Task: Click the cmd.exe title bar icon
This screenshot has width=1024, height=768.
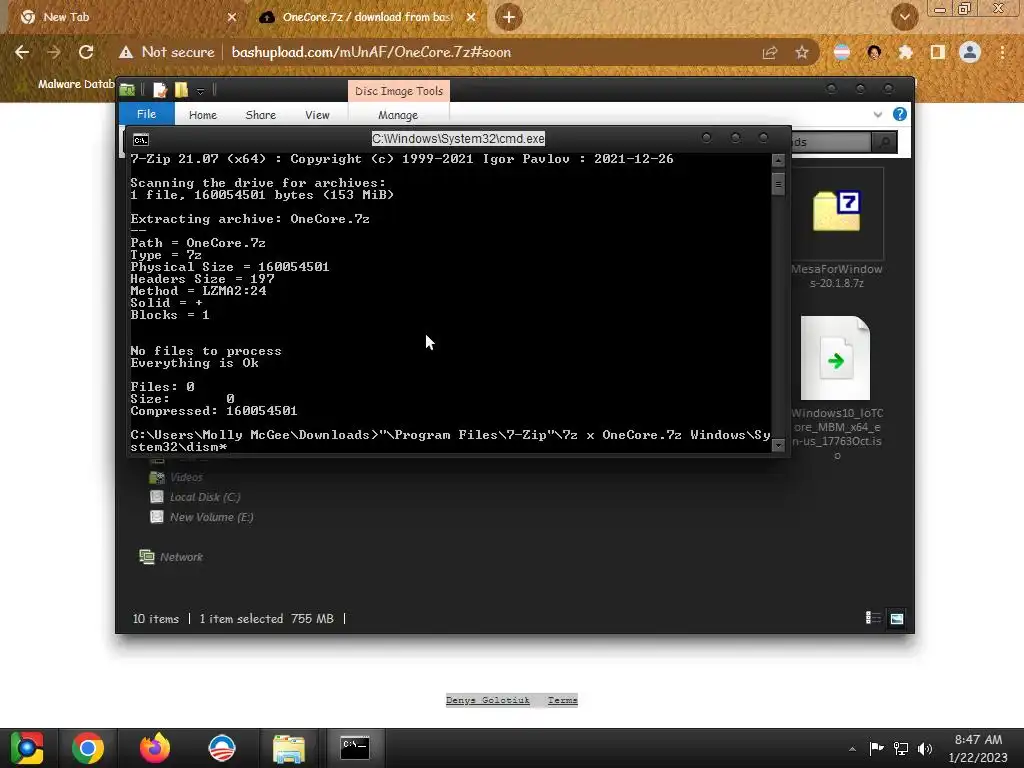Action: point(140,139)
